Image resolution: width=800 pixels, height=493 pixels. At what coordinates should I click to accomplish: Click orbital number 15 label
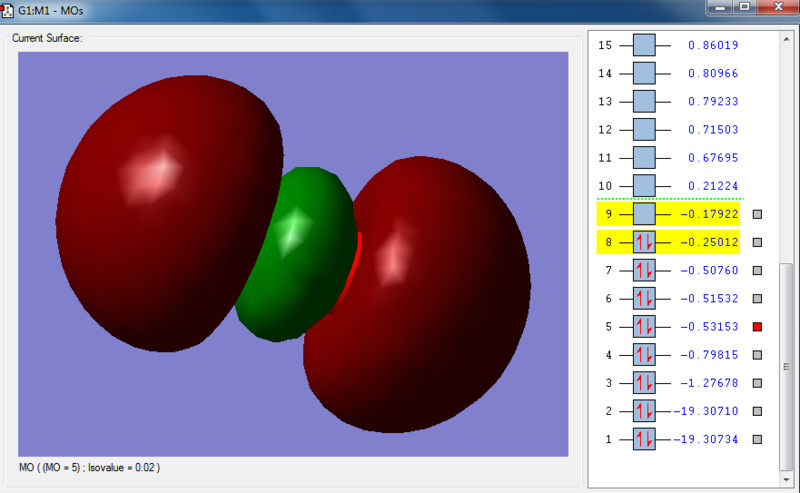point(605,45)
